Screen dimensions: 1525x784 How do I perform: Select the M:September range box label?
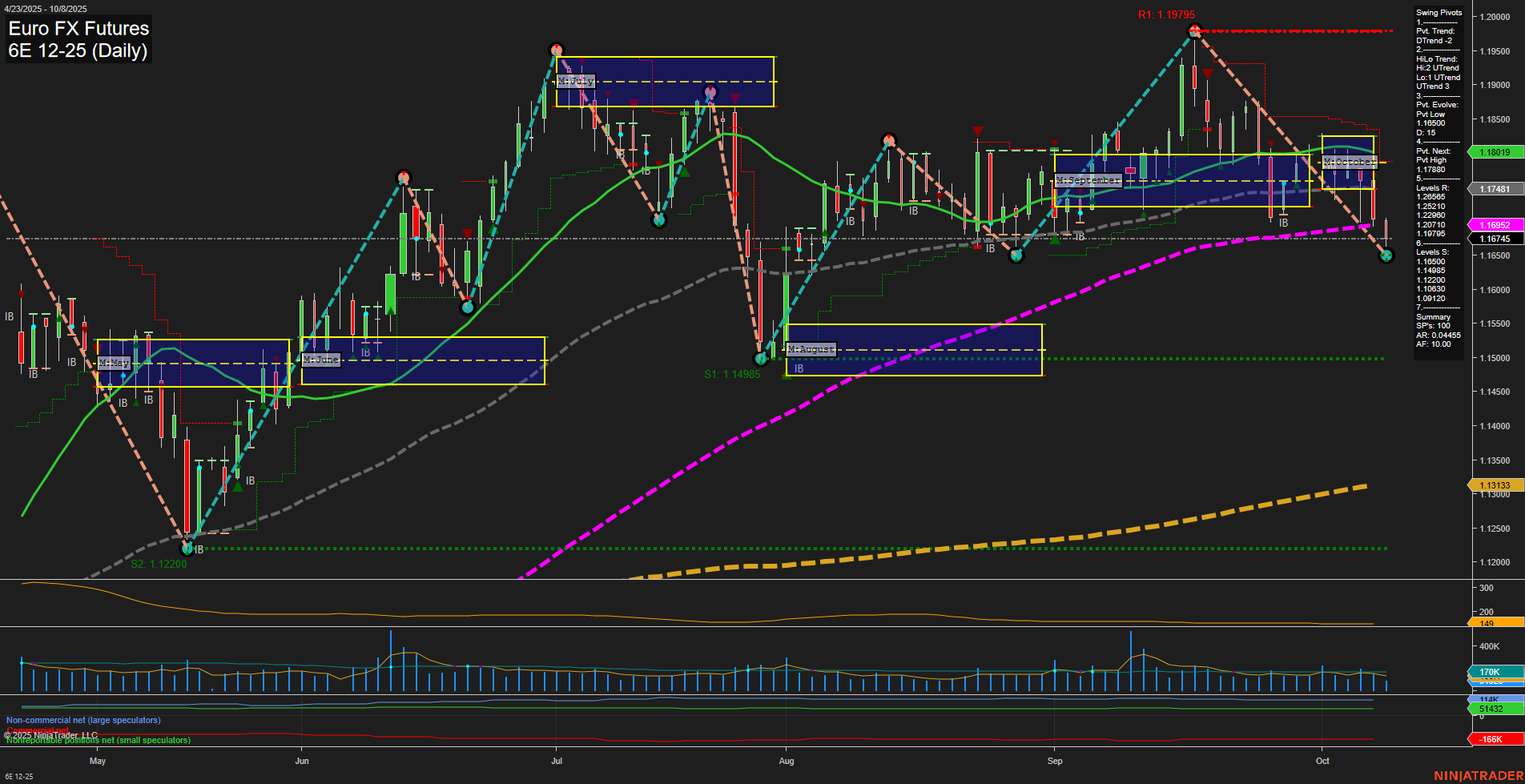click(x=1087, y=179)
